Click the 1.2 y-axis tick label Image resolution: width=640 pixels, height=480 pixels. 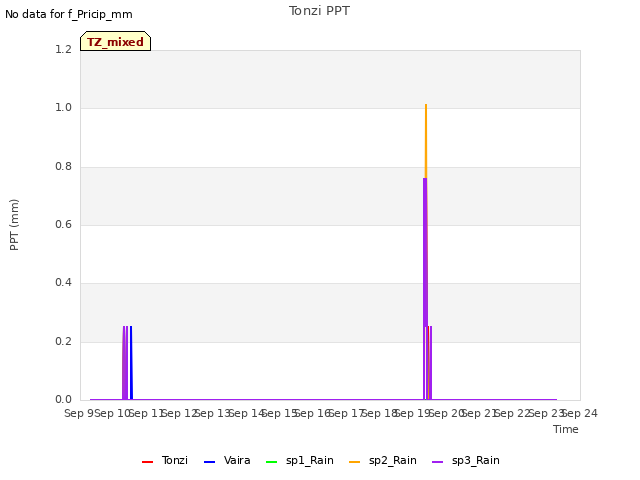pos(63,49)
